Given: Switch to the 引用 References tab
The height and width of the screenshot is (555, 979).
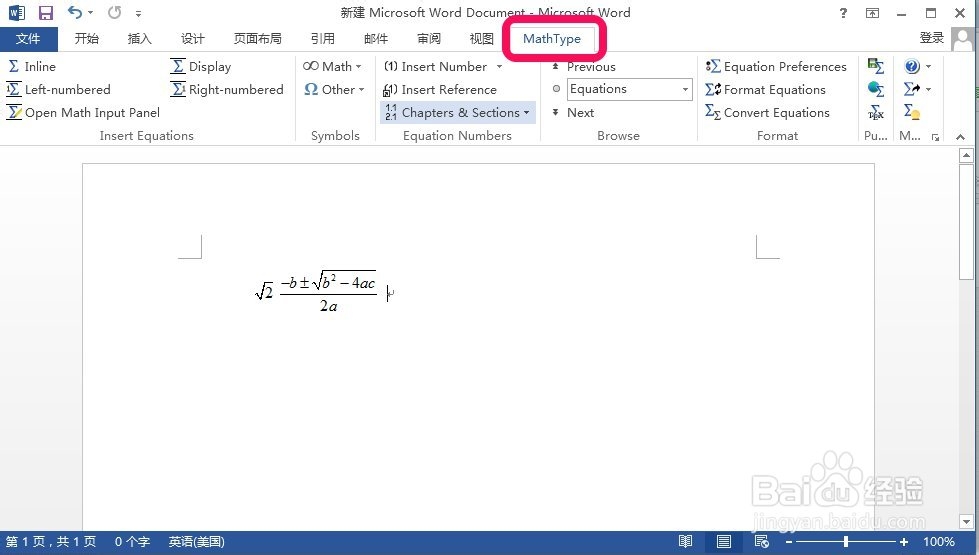Looking at the screenshot, I should pos(323,39).
